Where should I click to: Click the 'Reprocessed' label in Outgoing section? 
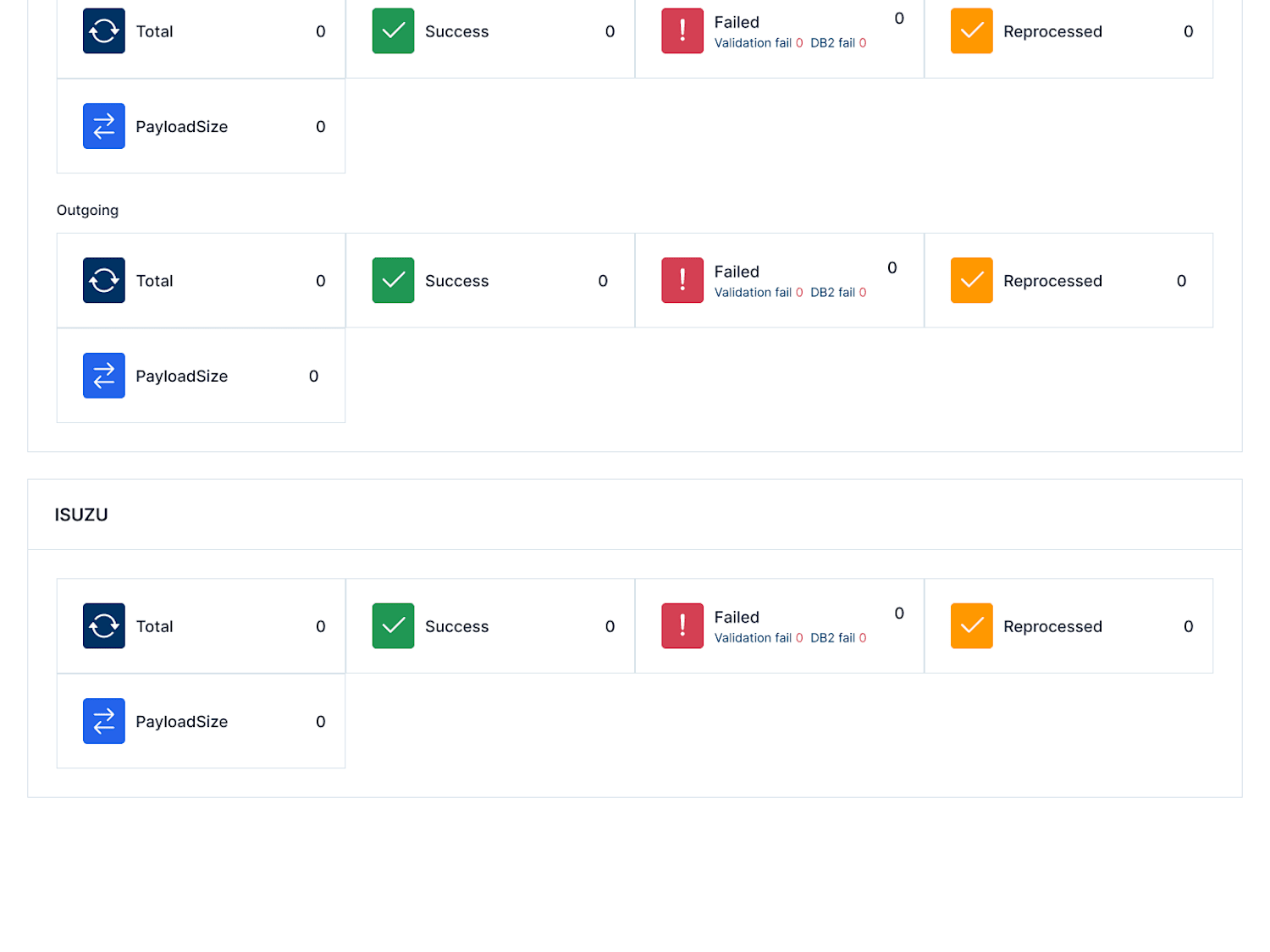tap(1052, 281)
